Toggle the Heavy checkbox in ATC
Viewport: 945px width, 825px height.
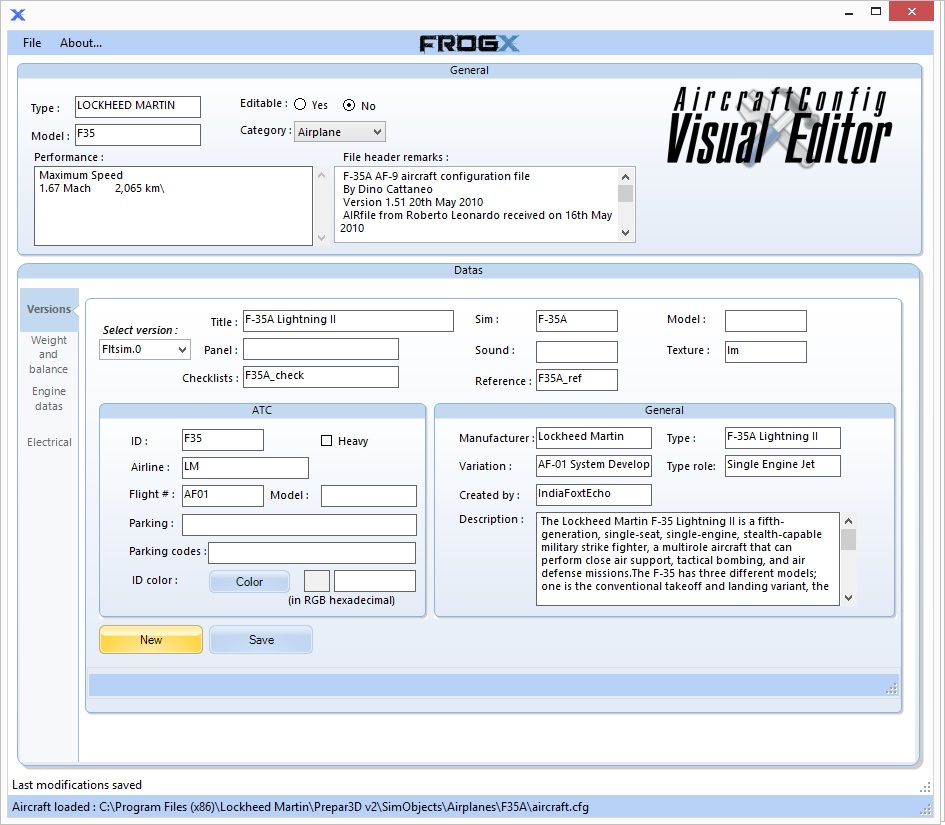[x=327, y=441]
